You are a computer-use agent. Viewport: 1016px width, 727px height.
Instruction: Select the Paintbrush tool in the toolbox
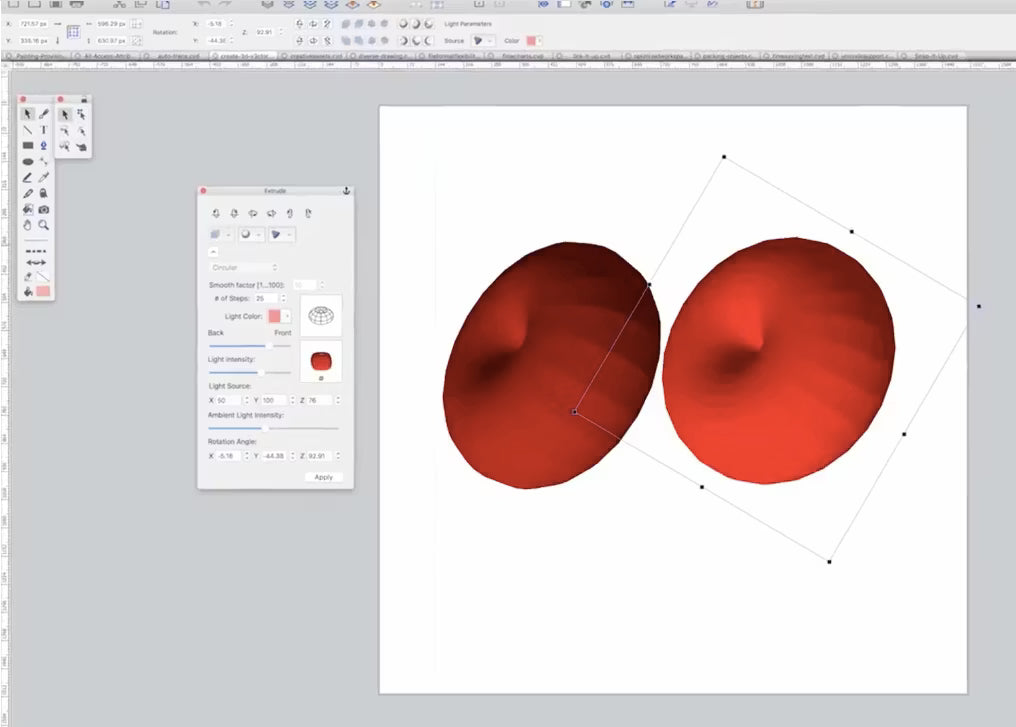43,114
